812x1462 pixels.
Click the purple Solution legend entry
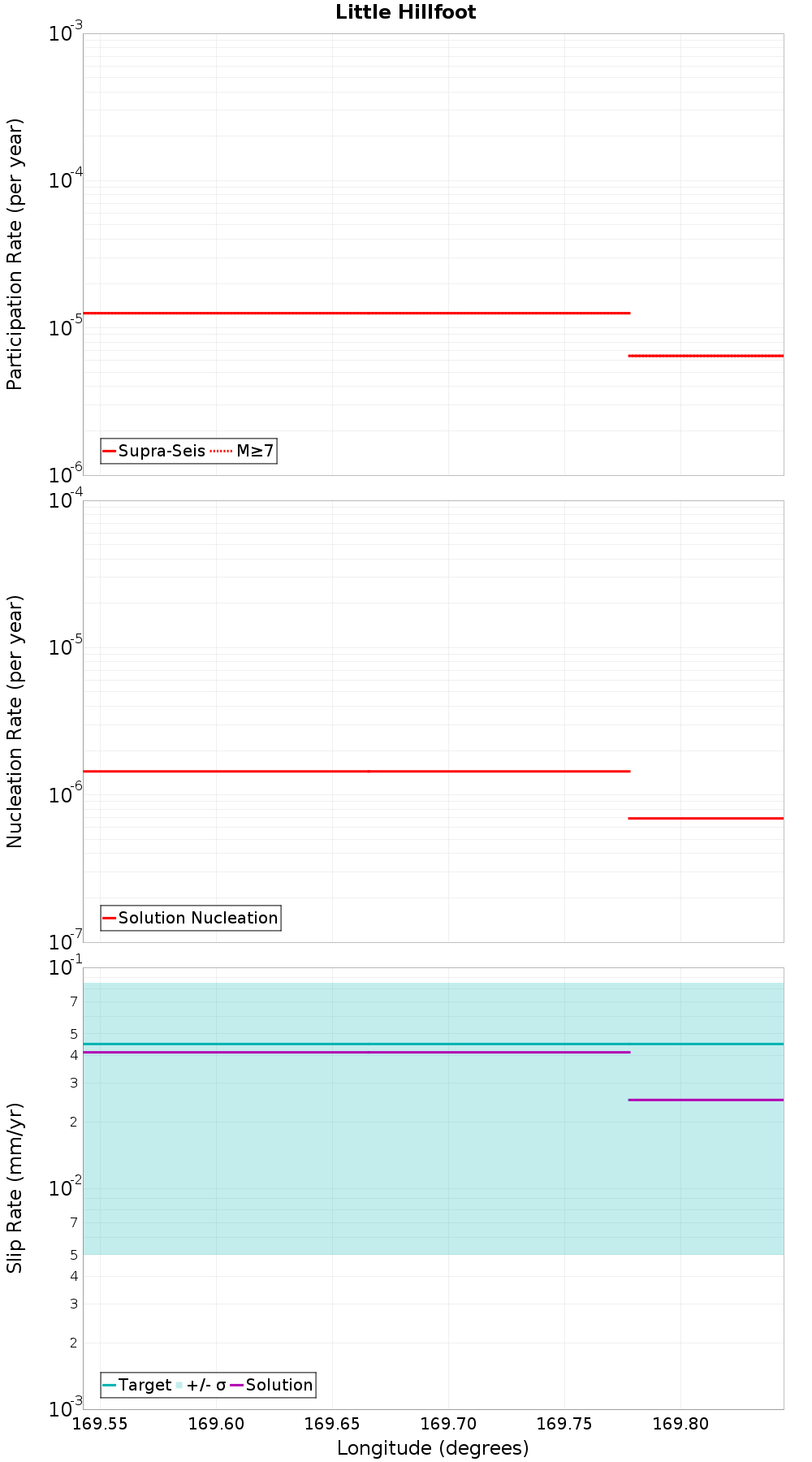pyautogui.click(x=272, y=1385)
